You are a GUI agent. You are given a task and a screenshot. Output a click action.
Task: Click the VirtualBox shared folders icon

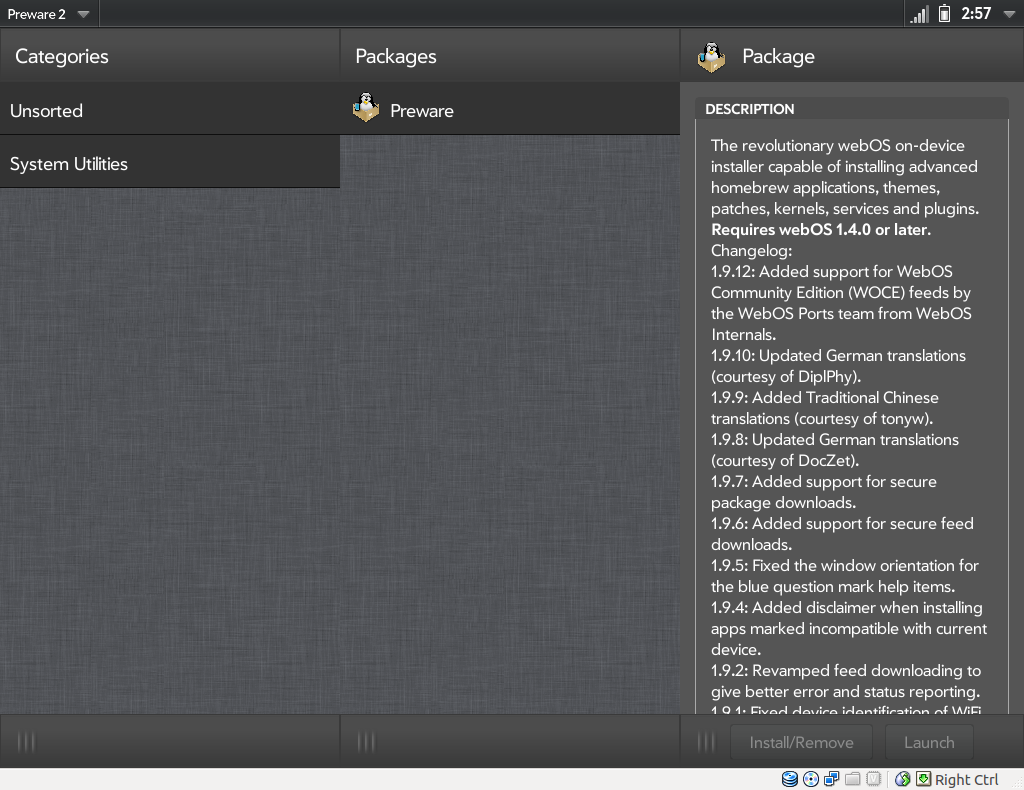[x=853, y=779]
